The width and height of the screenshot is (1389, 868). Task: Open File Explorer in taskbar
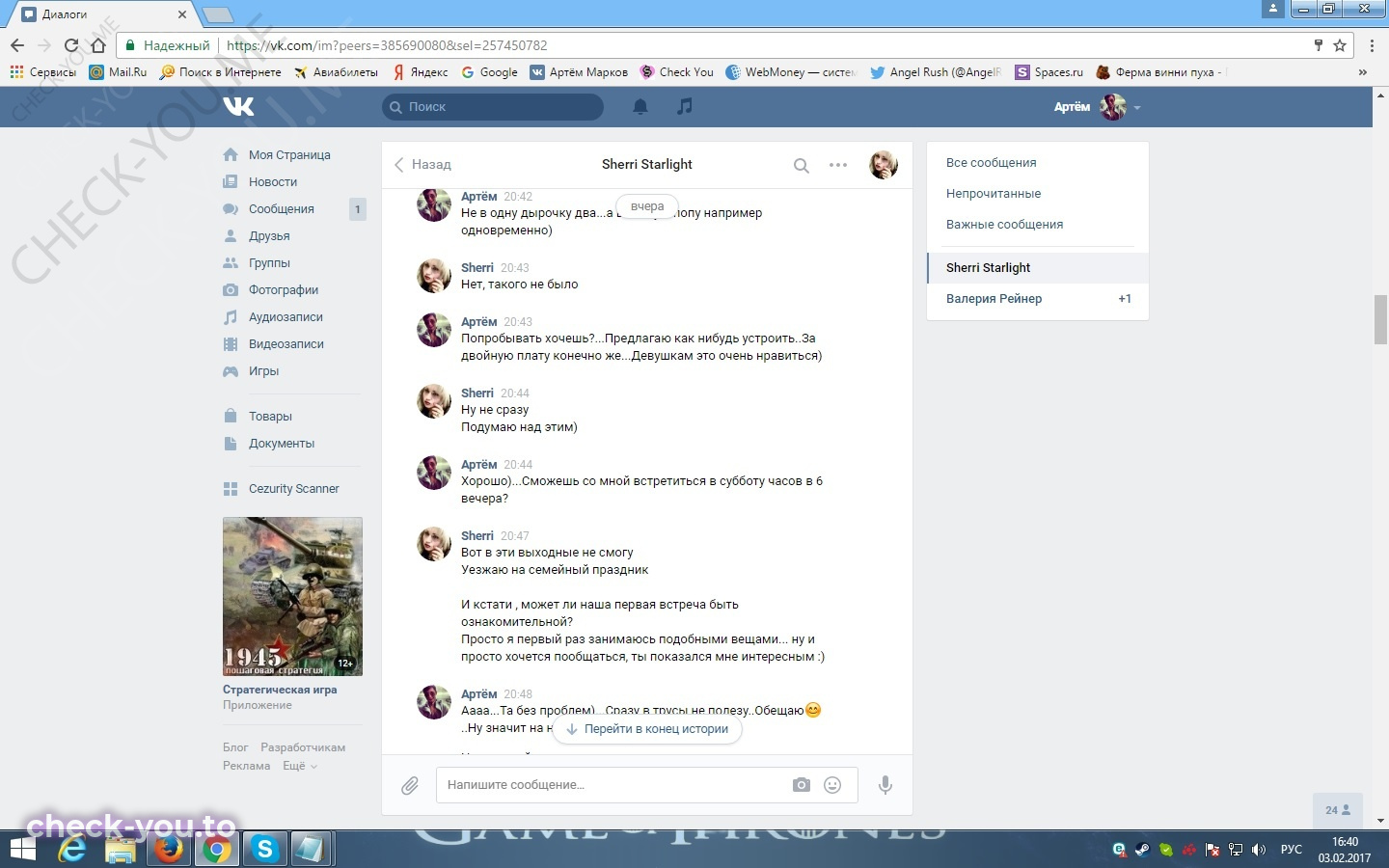pos(121,850)
